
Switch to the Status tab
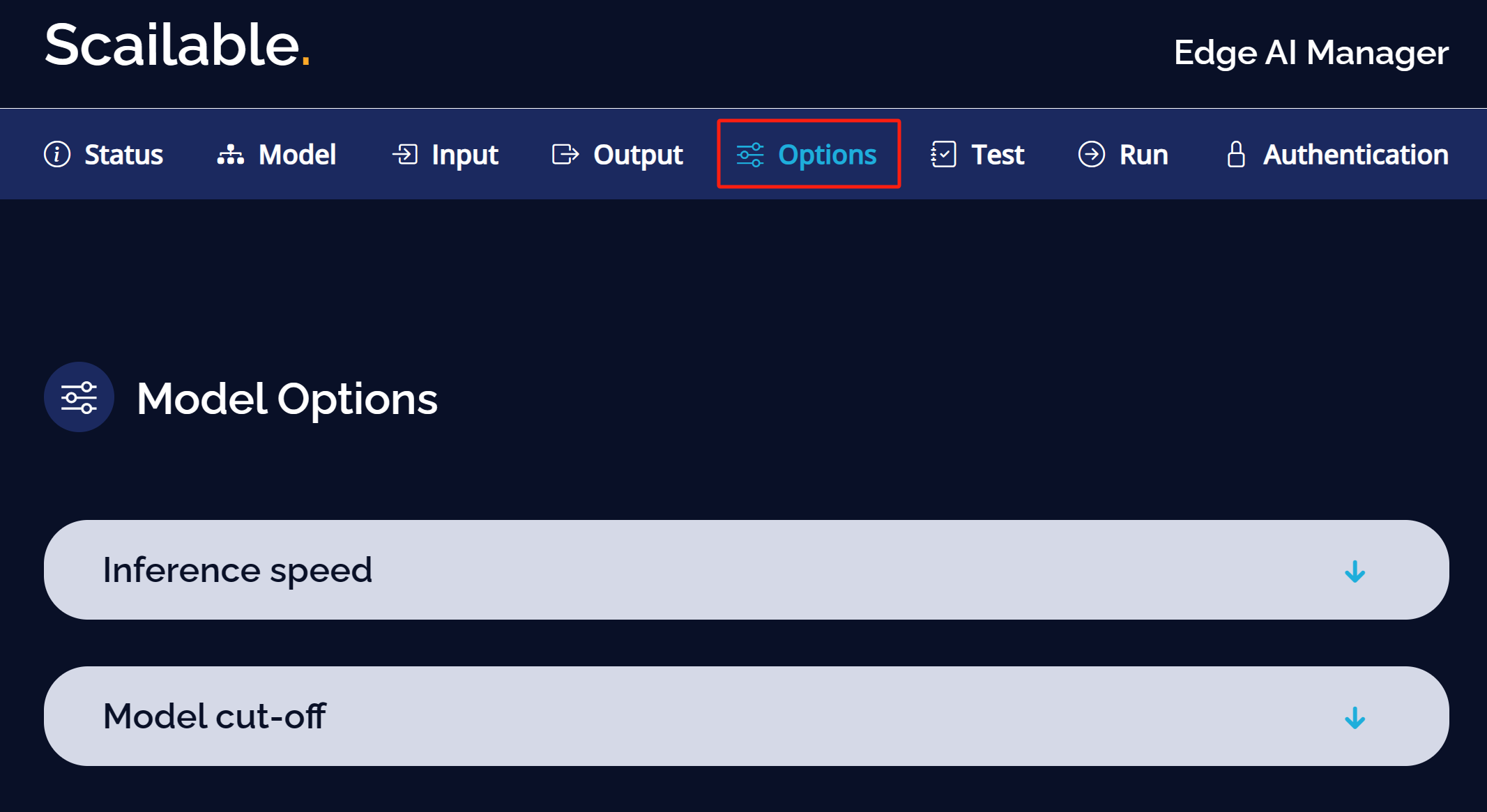click(103, 154)
